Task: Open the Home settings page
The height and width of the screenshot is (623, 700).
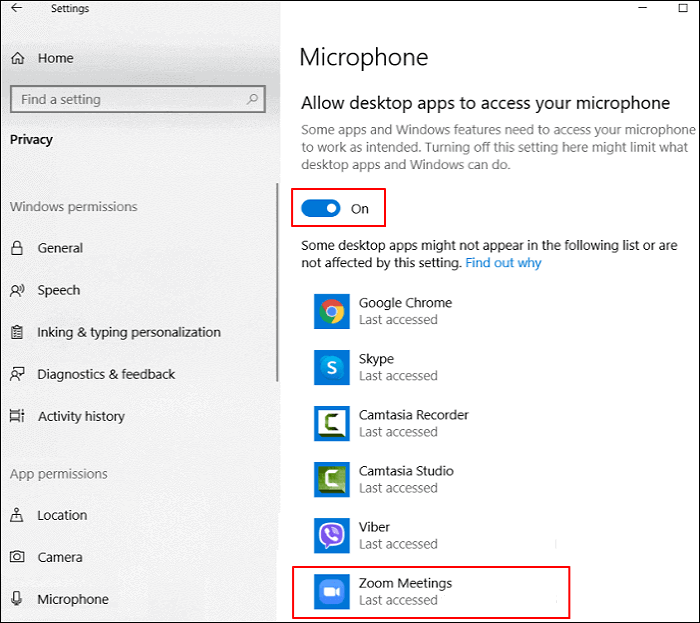Action: click(55, 58)
